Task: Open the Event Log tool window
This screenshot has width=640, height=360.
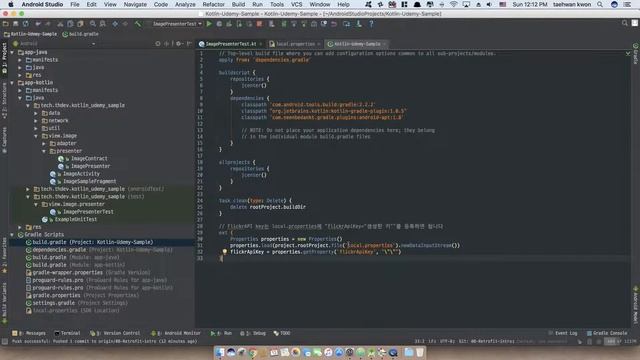Action: (562, 333)
